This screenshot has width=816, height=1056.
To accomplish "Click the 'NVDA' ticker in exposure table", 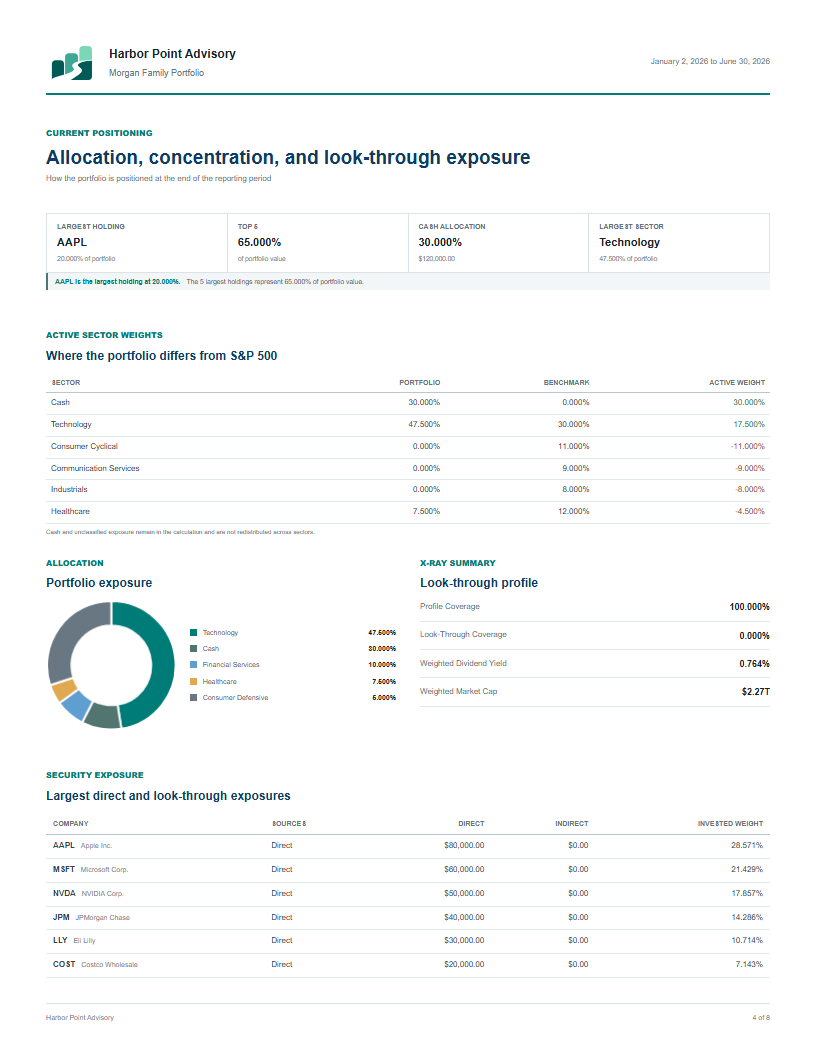I will click(64, 893).
